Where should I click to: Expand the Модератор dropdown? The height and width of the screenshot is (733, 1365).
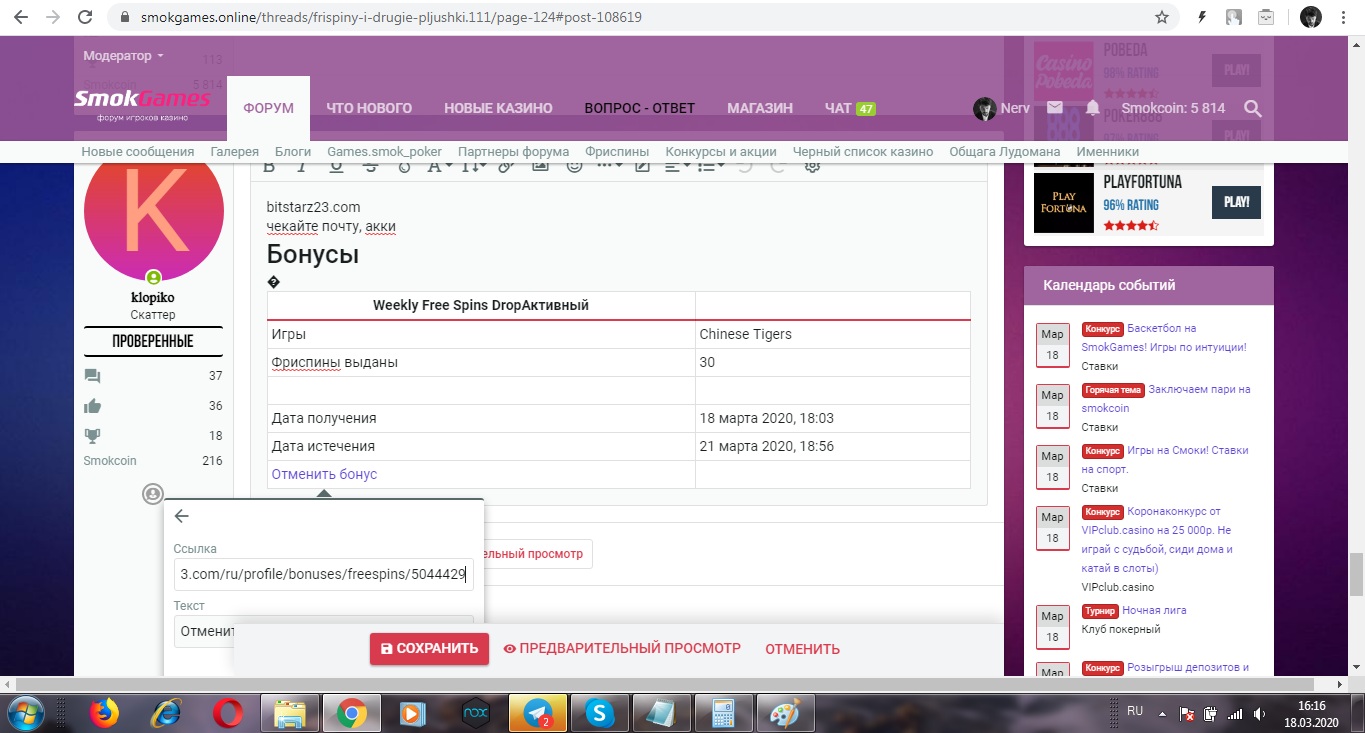124,56
